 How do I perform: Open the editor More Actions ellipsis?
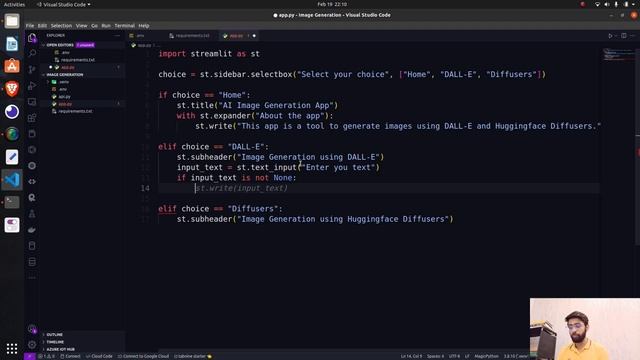point(633,36)
